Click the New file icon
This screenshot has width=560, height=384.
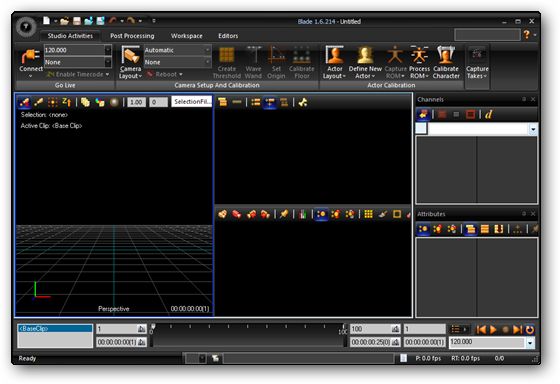[46, 21]
